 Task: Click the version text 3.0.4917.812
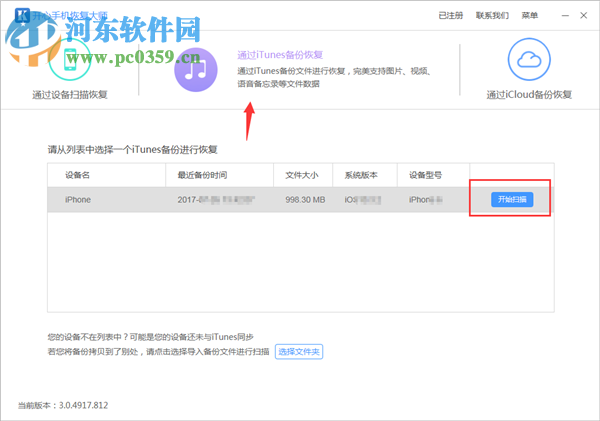[x=83, y=405]
